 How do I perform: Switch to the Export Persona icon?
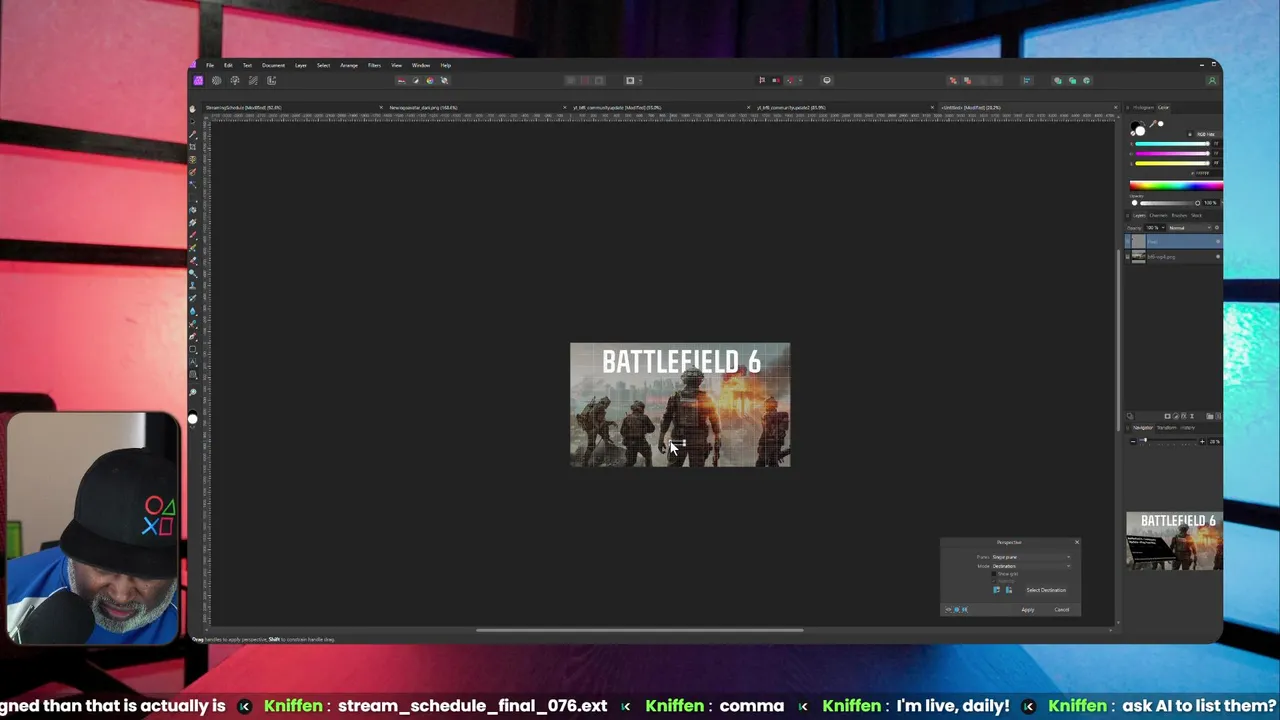coord(271,80)
